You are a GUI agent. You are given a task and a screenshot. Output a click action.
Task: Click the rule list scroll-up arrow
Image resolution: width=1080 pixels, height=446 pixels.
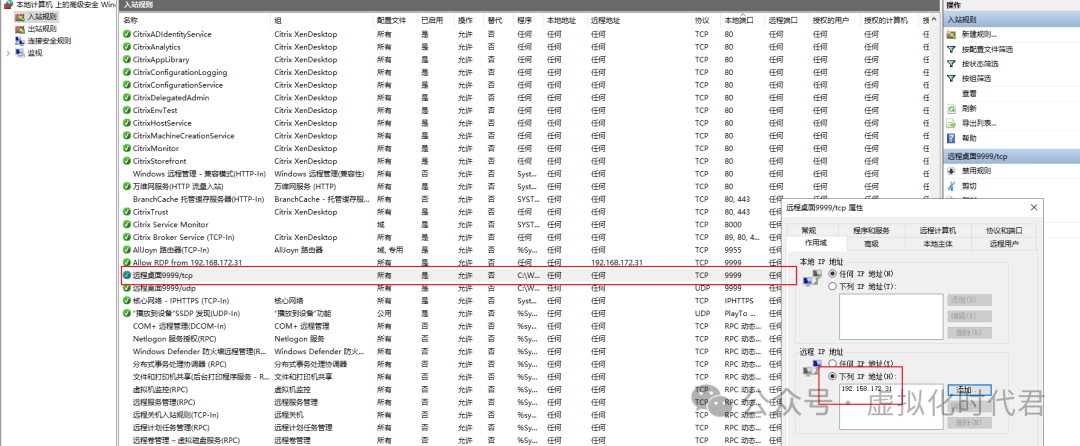pos(934,21)
